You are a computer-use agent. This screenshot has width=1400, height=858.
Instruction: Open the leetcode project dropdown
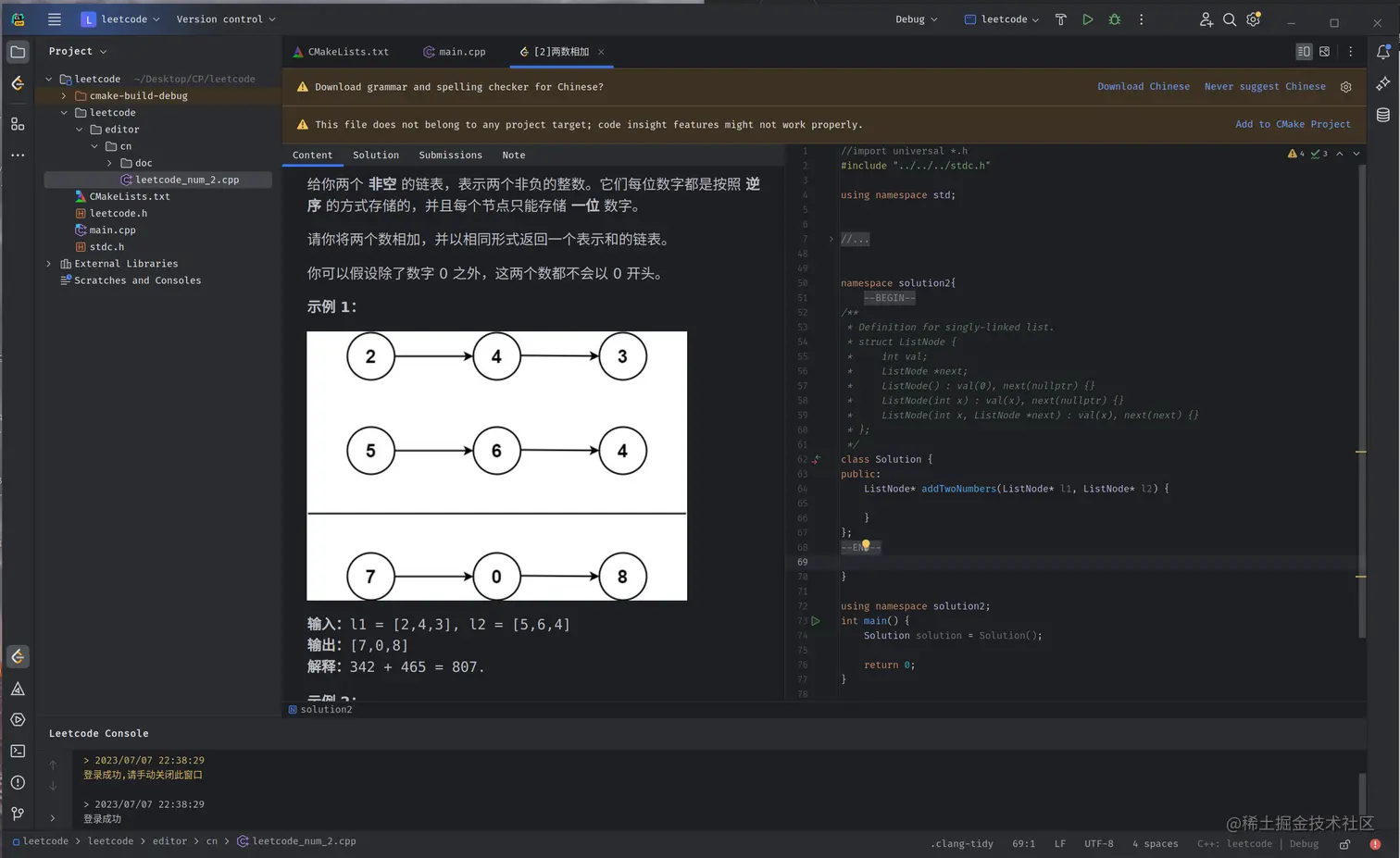point(121,19)
